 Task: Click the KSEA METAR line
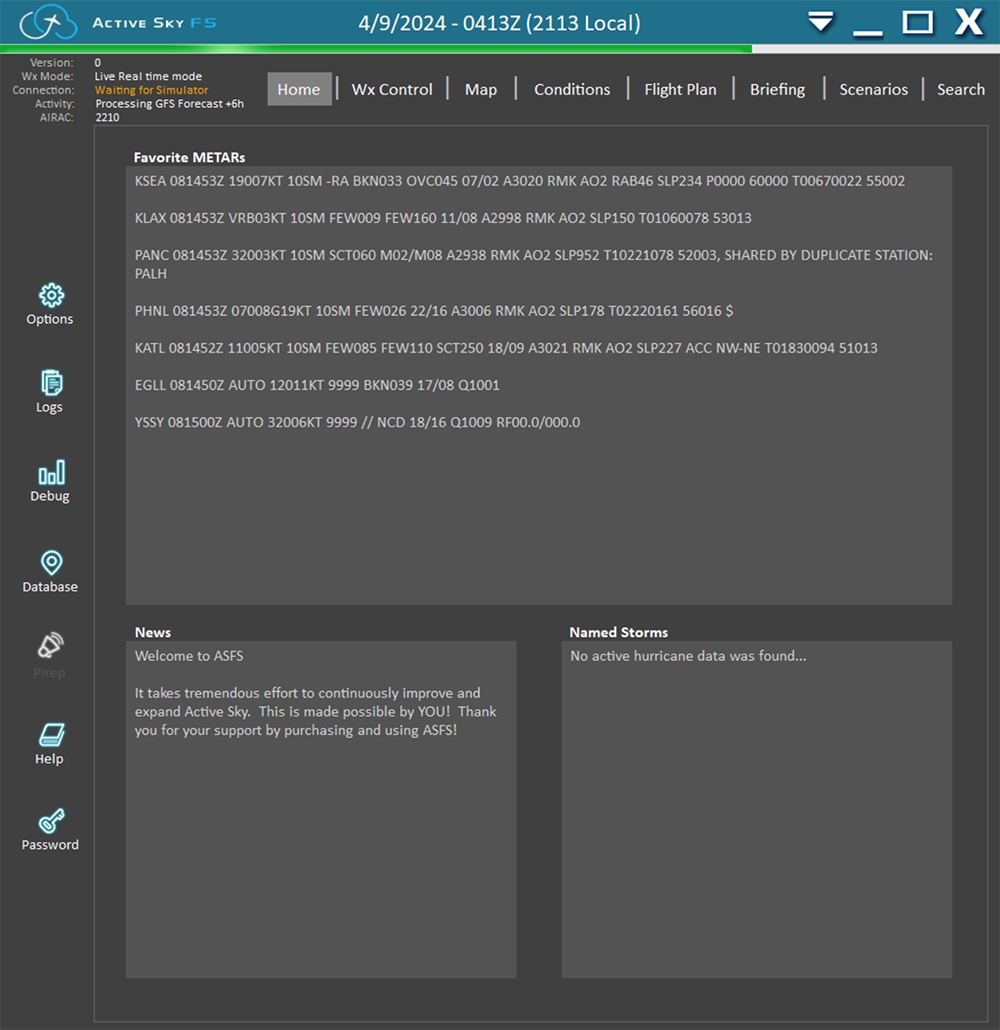pyautogui.click(x=519, y=181)
